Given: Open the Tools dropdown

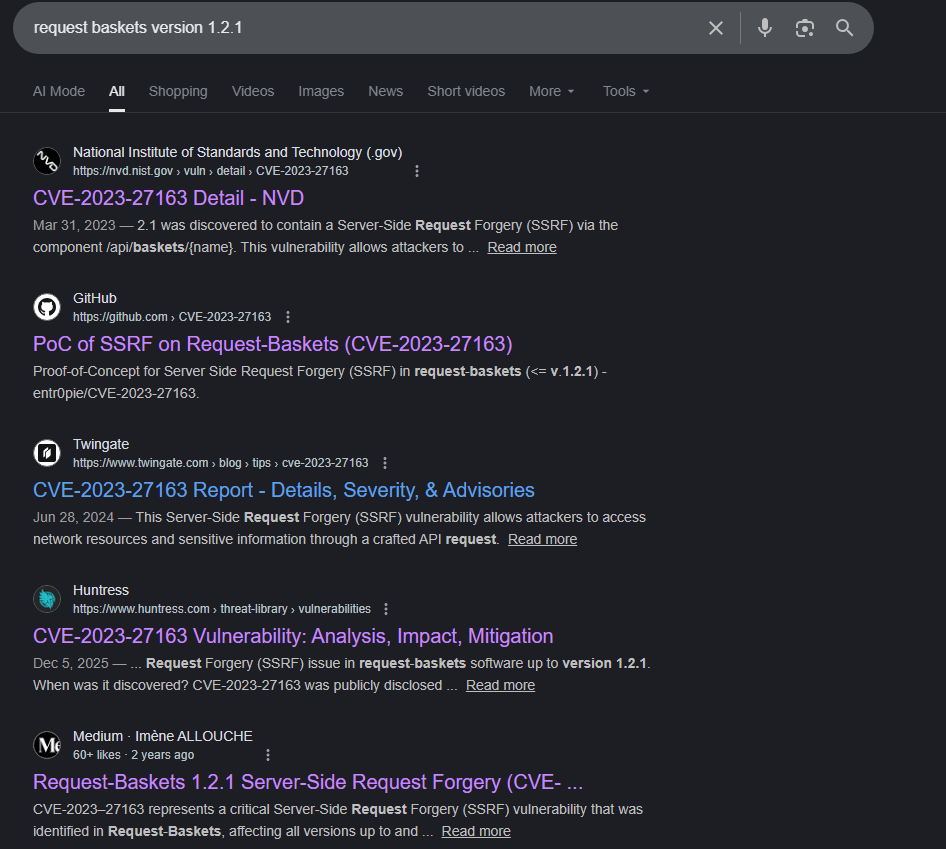Looking at the screenshot, I should coord(626,91).
